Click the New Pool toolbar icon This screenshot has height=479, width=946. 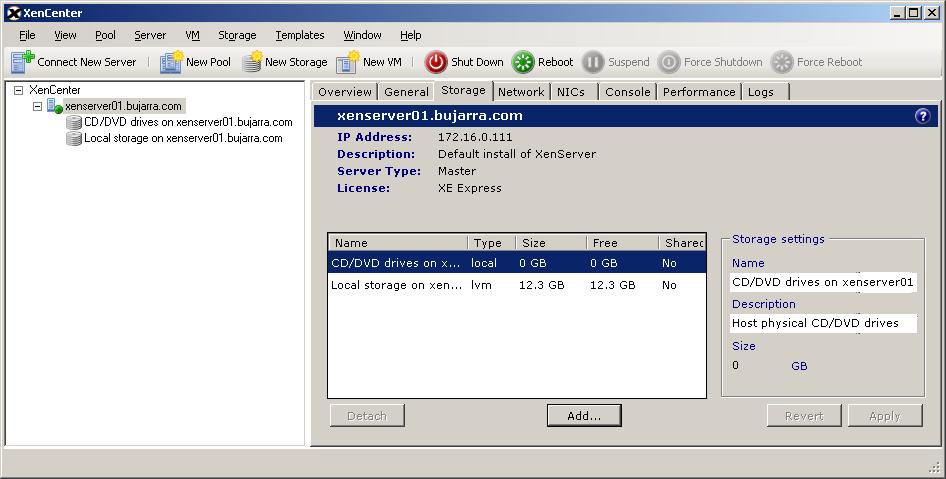[x=171, y=62]
